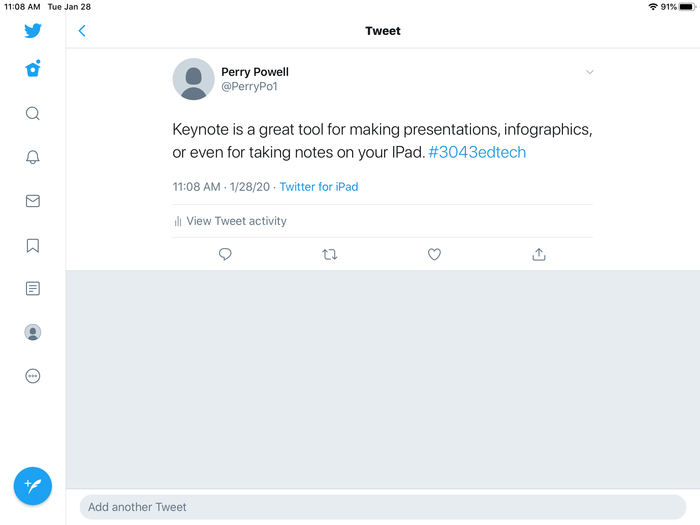700x525 pixels.
Task: Click the Twitter for iPad link
Action: (319, 187)
